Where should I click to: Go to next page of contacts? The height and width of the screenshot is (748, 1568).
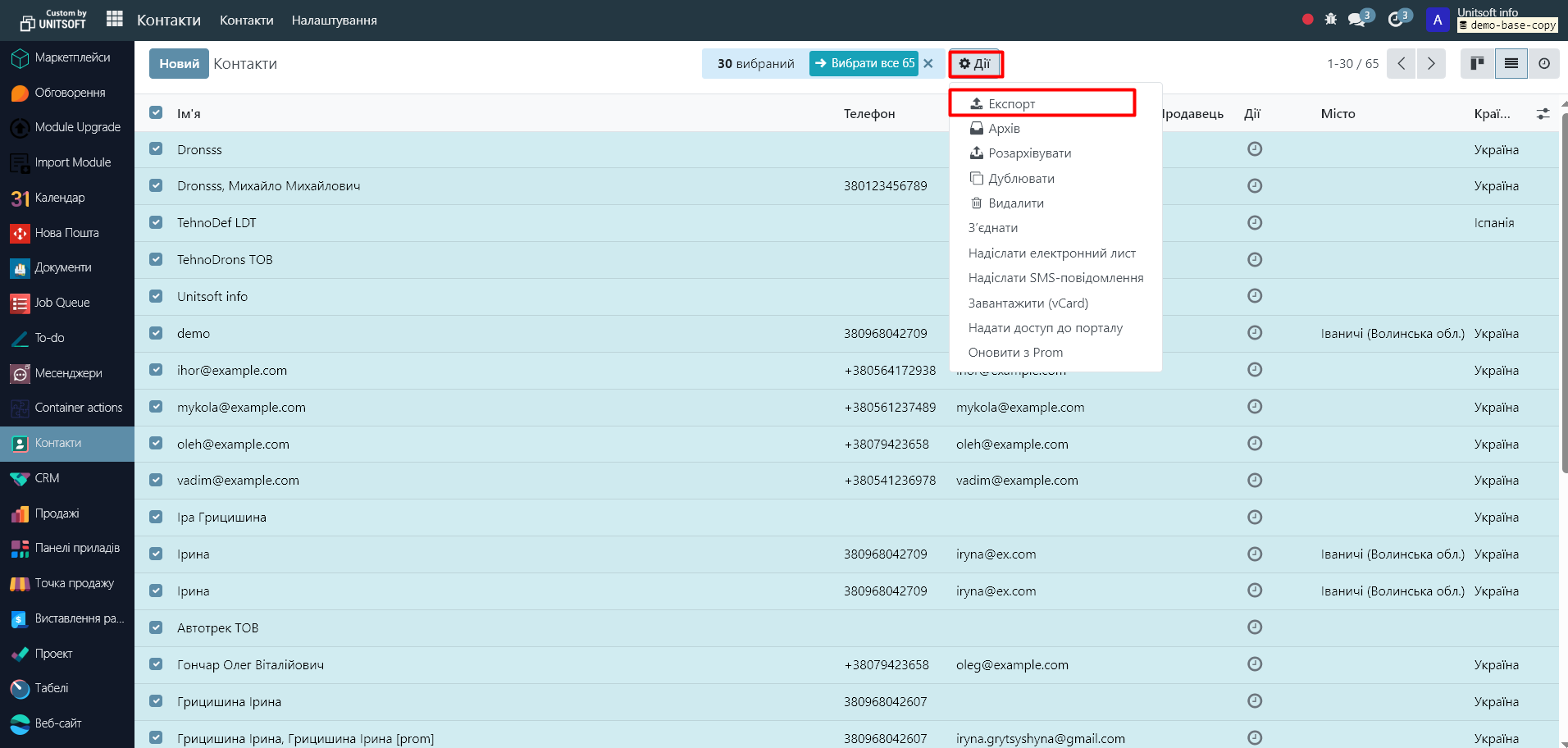[x=1431, y=63]
